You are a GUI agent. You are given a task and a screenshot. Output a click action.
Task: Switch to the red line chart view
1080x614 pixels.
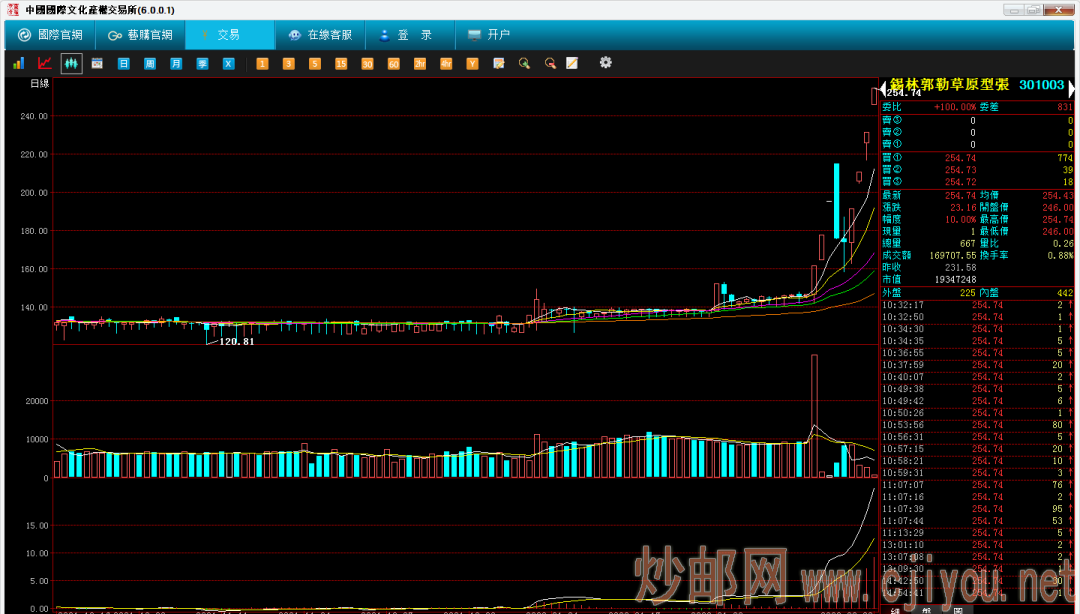(44, 63)
